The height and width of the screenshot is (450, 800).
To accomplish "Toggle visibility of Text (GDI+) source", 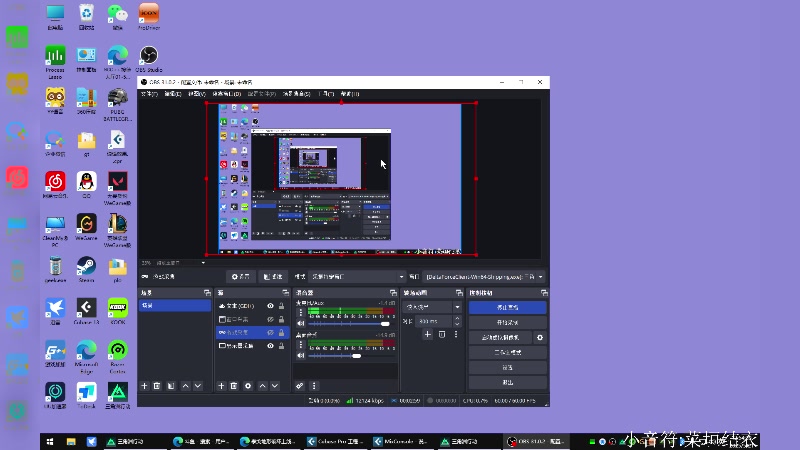I will (270, 306).
